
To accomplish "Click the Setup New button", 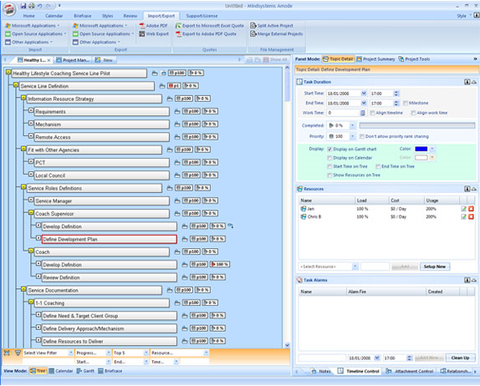I will [x=435, y=267].
